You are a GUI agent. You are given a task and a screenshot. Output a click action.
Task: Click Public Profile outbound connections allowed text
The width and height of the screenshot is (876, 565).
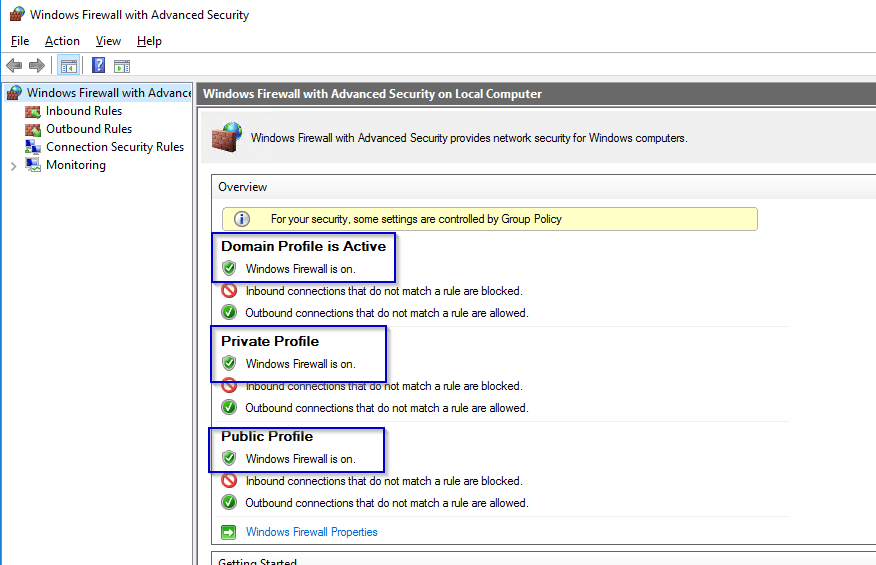387,503
